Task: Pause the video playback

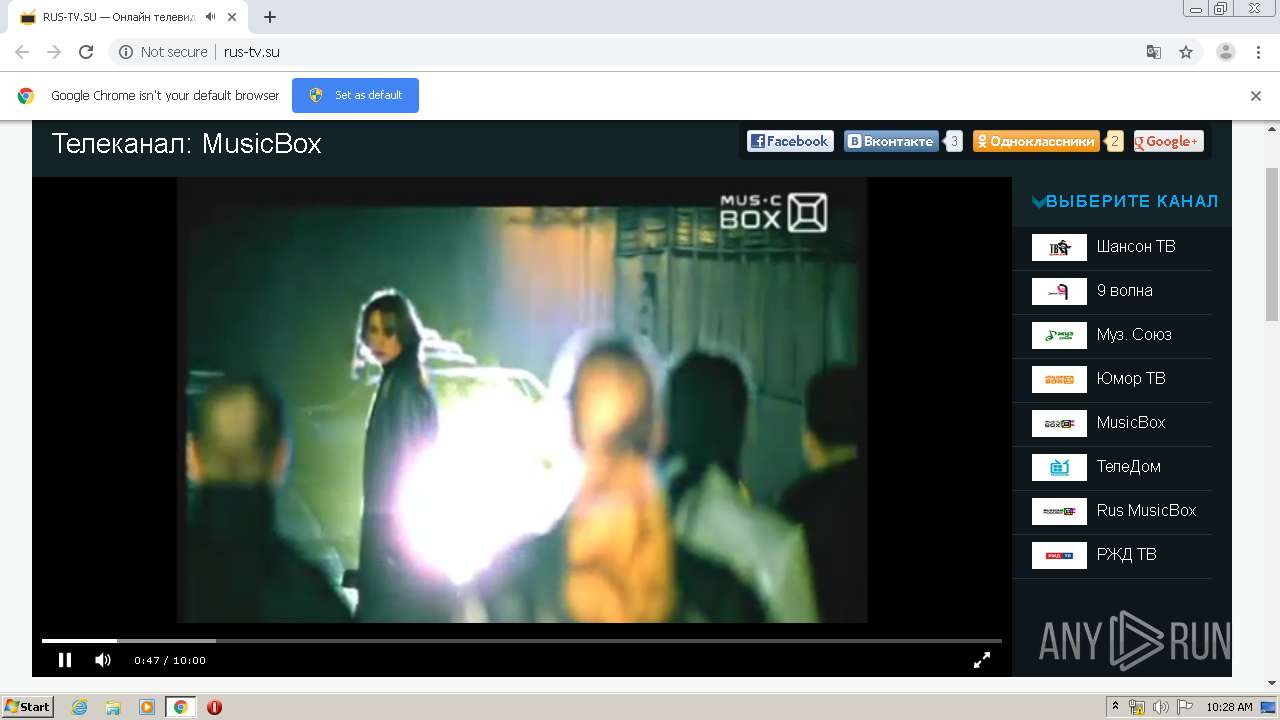Action: click(x=65, y=660)
